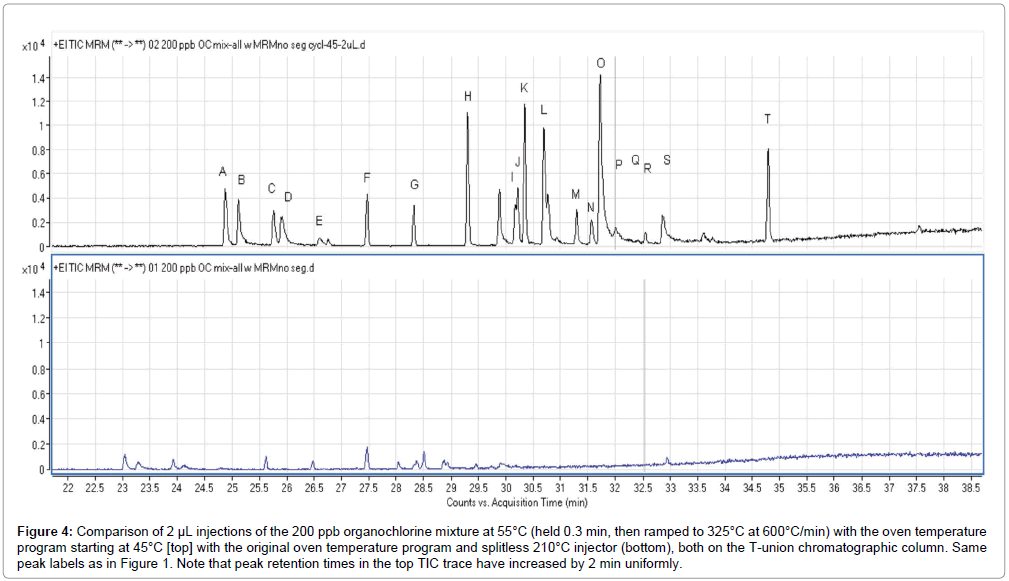Click the 'Counts vs. Acquisition Time (min)' axis label
This screenshot has width=1009, height=581.
(x=517, y=502)
